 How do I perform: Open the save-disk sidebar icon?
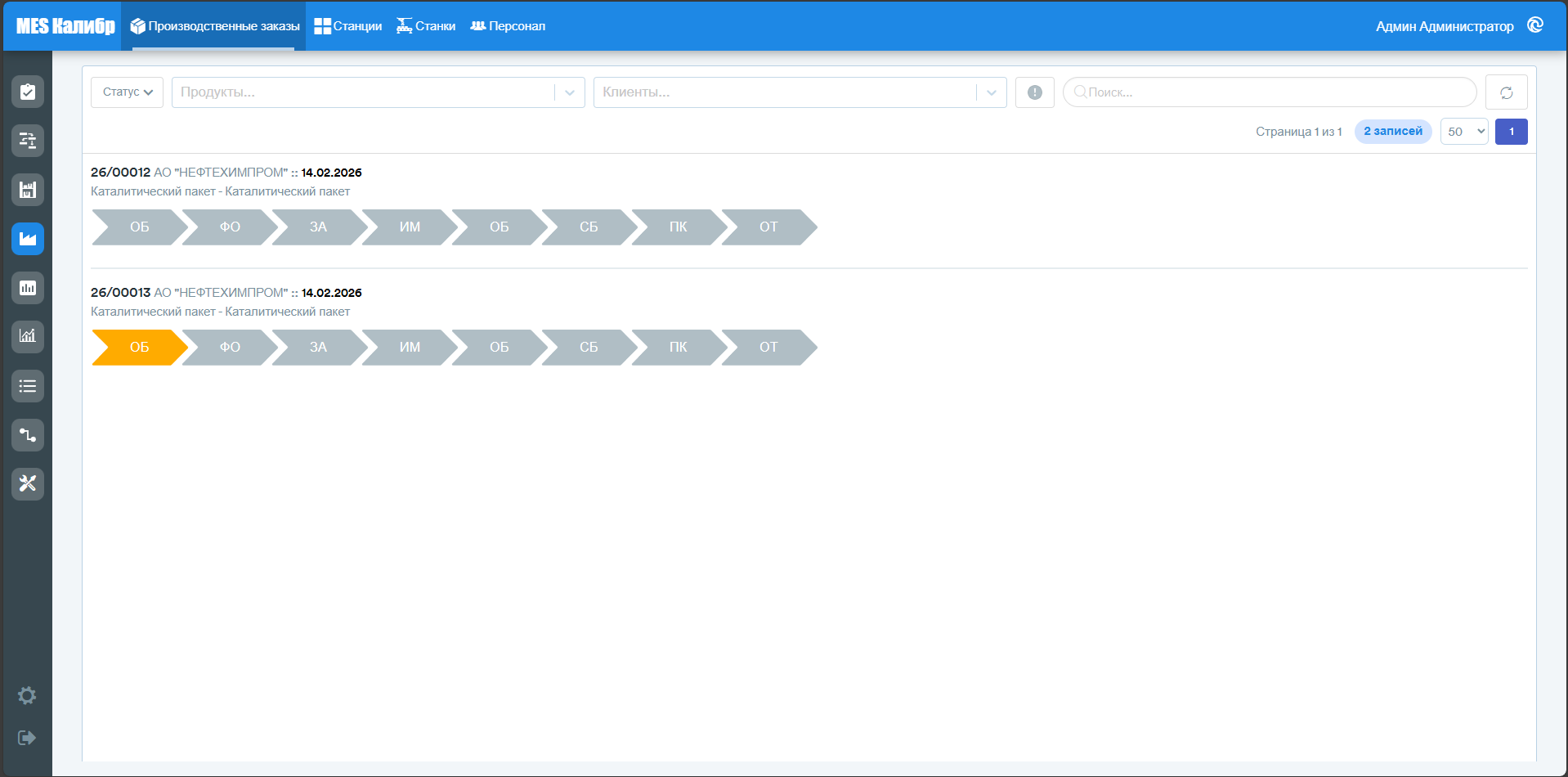[28, 190]
